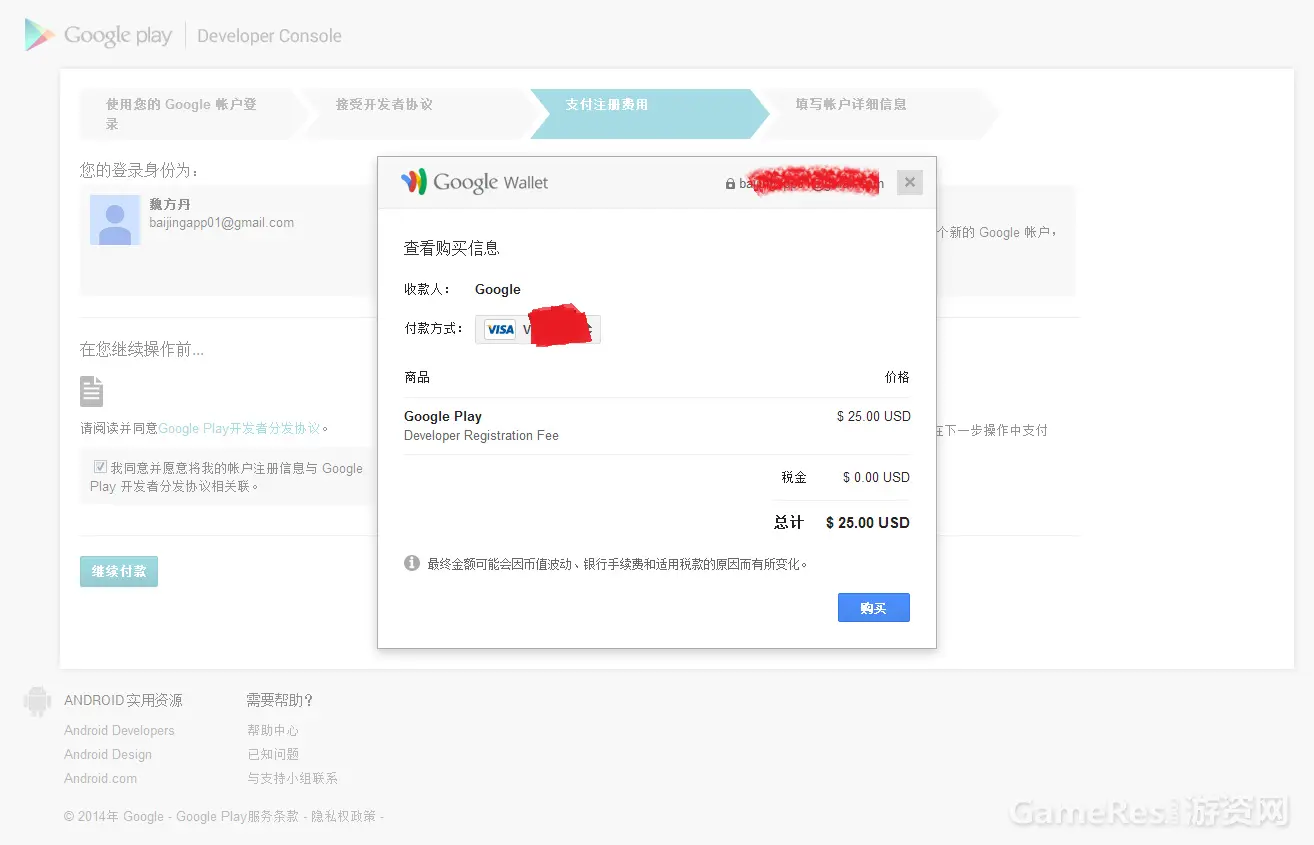This screenshot has width=1314, height=845.
Task: Click the user avatar thumbnail
Action: point(115,220)
